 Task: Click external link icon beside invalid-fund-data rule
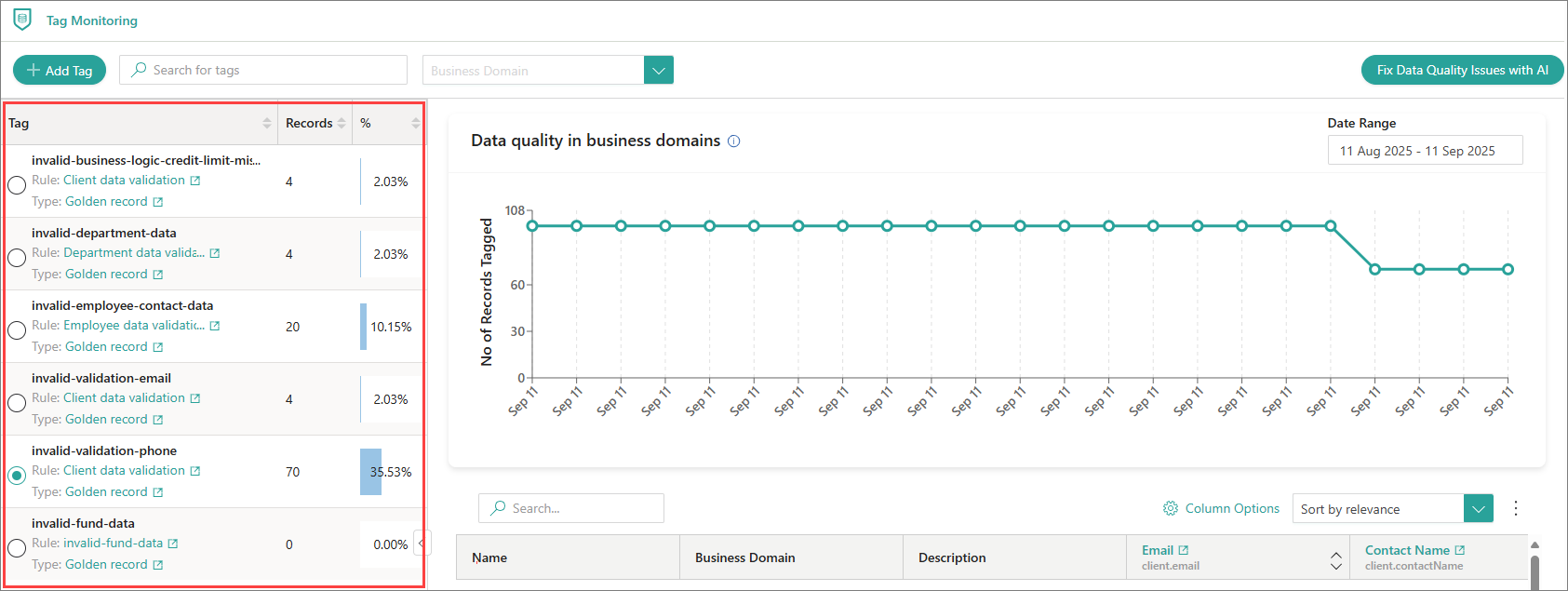coord(173,544)
